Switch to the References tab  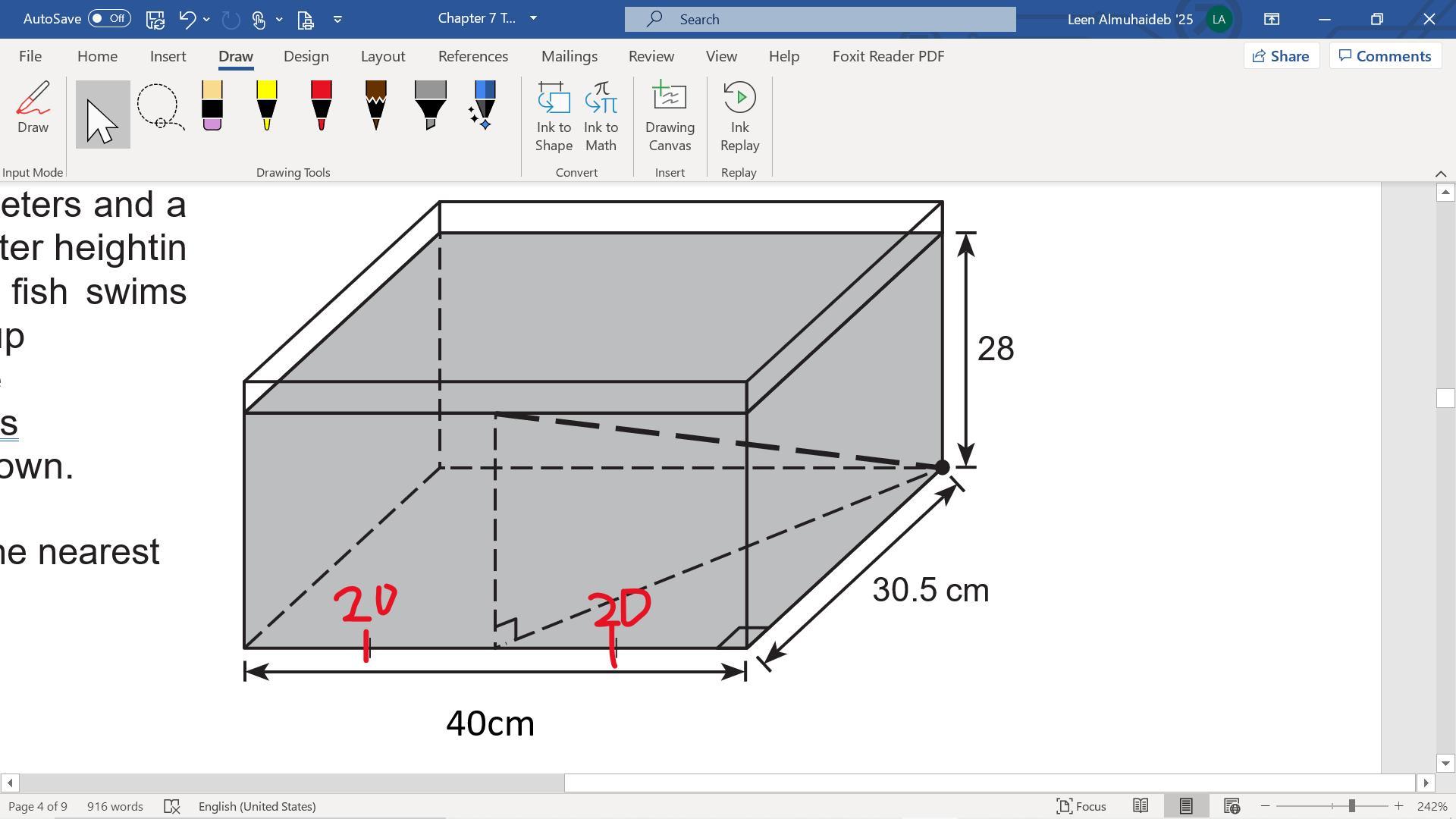point(472,56)
